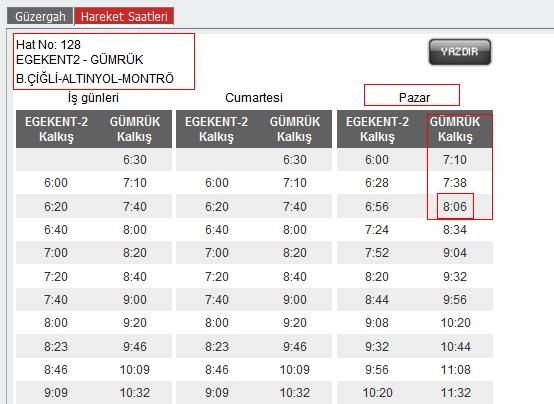Click 9:09 in the Cumartesi EGEKENT-2 column
The image size is (554, 404).
[x=217, y=393]
